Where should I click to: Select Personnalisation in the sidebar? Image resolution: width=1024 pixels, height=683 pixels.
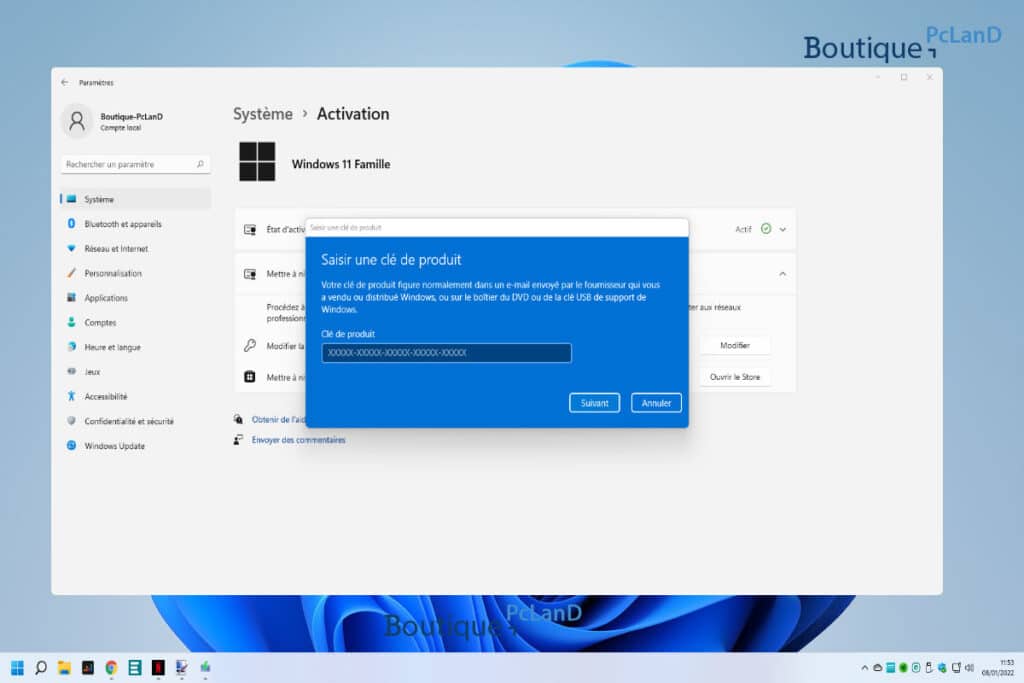[136, 273]
